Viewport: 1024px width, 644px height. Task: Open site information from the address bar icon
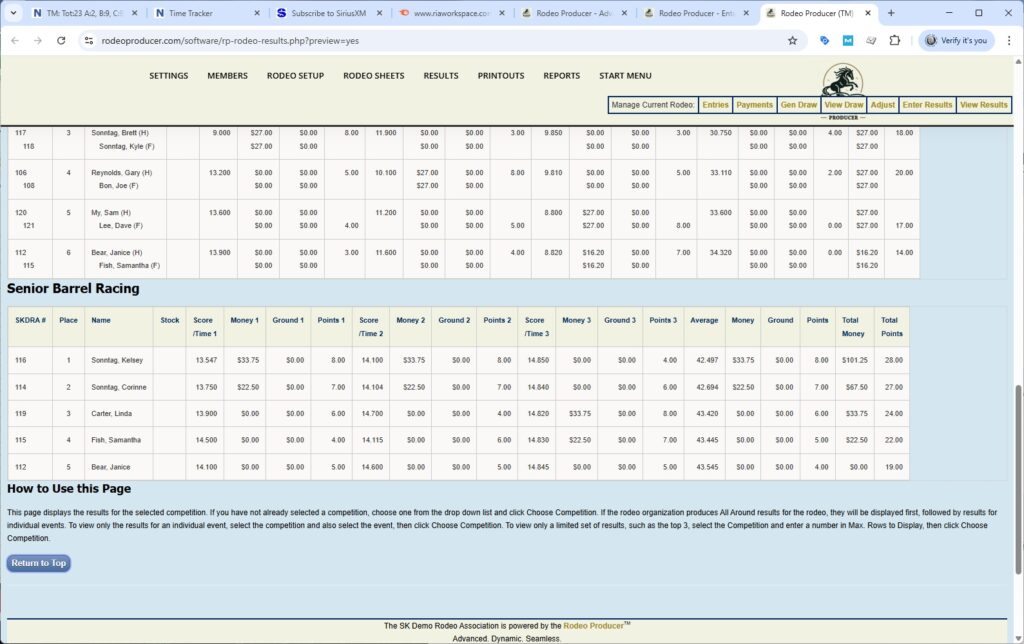(89, 40)
